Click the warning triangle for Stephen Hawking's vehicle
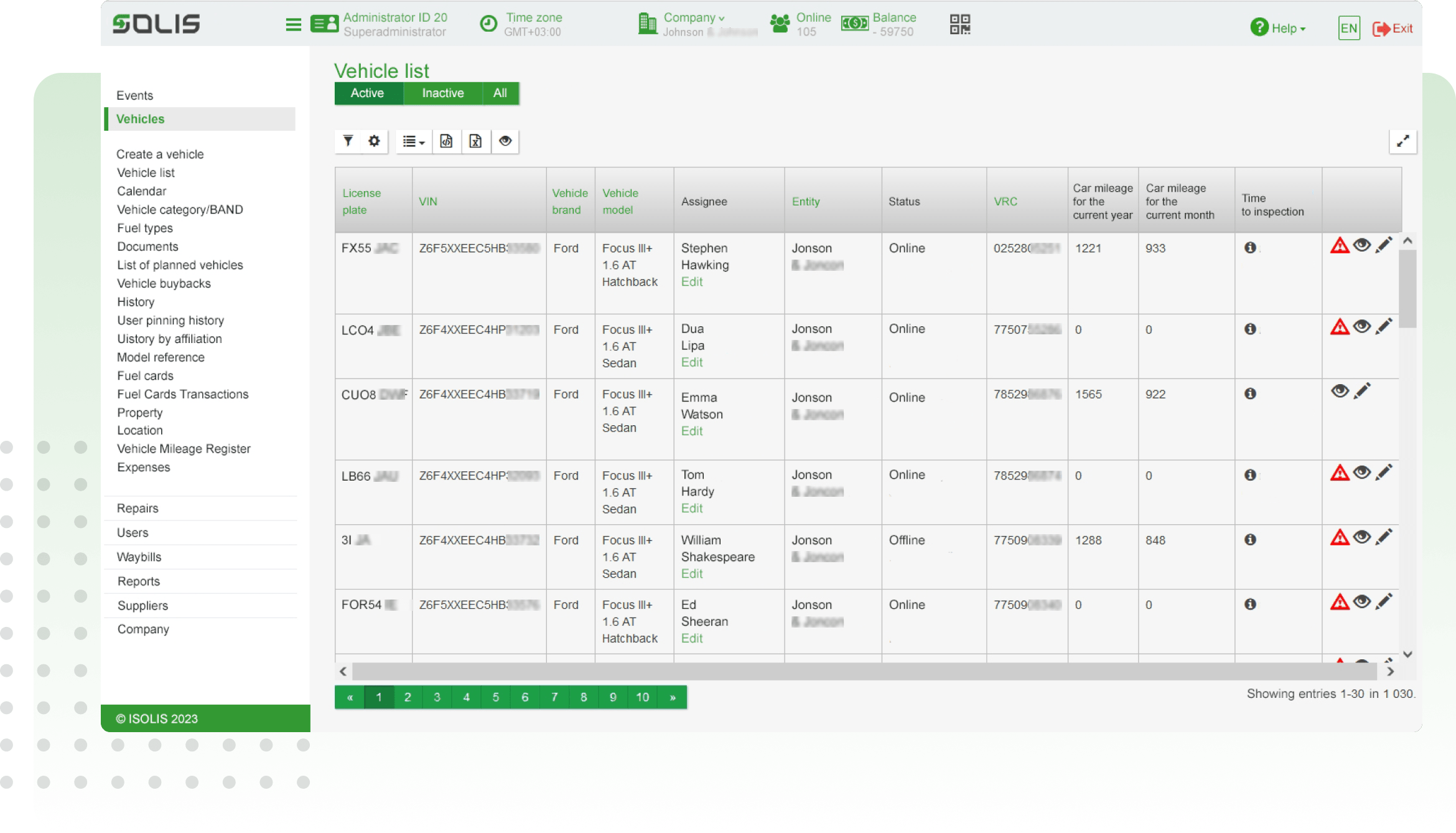Viewport: 1456px width, 833px height. tap(1339, 246)
